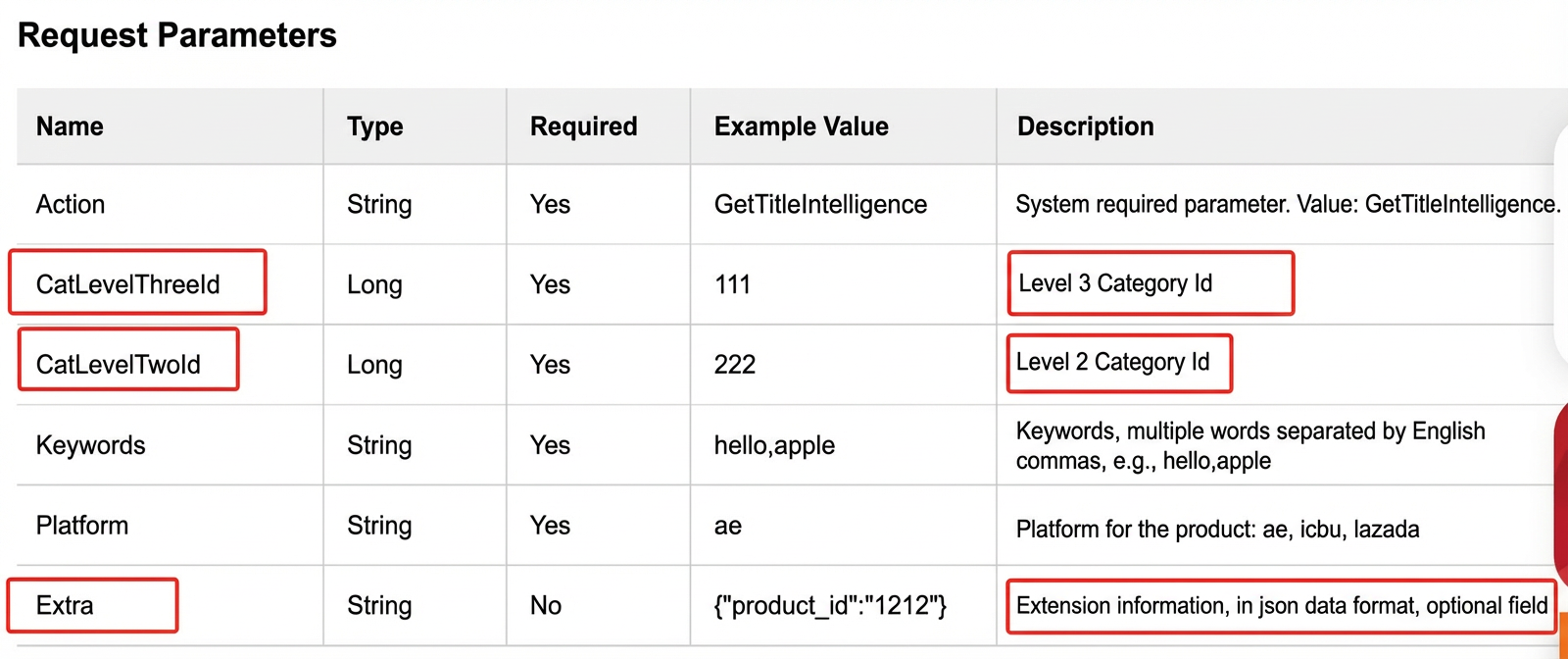
Task: Click the Level 2 Category Id description
Action: pyautogui.click(x=1112, y=362)
